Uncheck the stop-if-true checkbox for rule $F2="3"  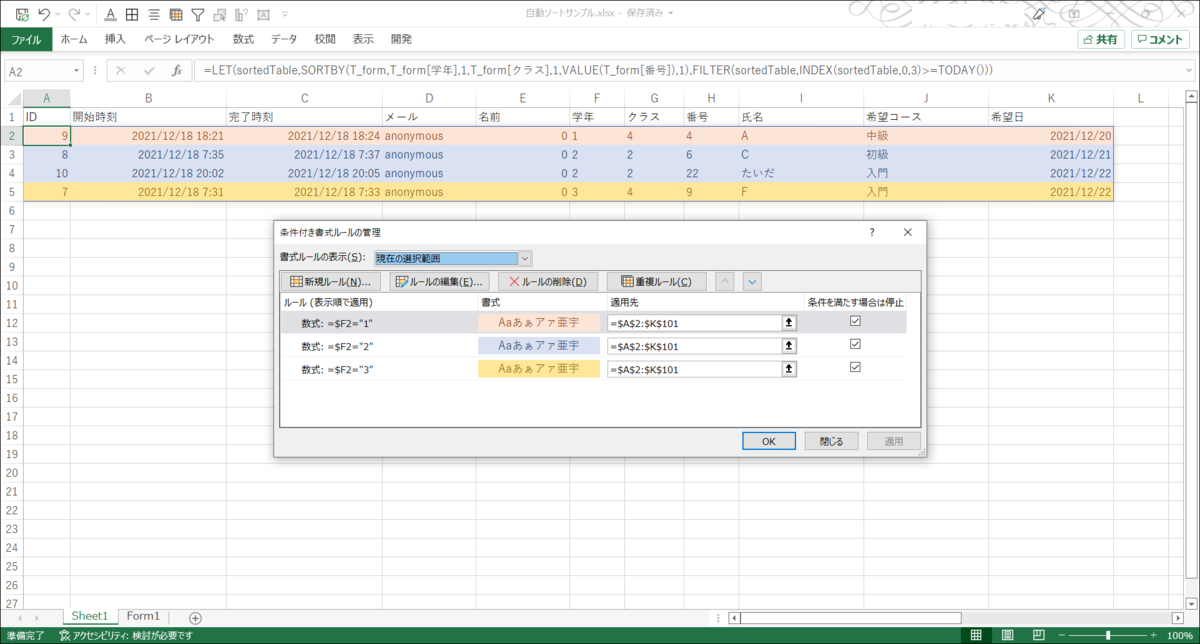pyautogui.click(x=856, y=367)
